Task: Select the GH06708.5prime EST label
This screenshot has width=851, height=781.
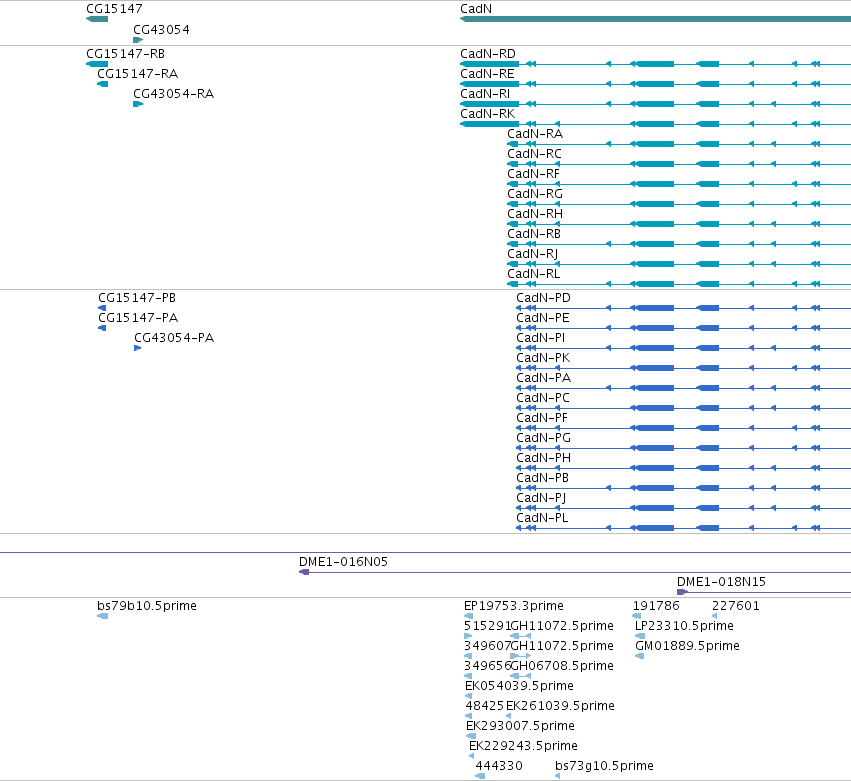Action: pos(562,666)
